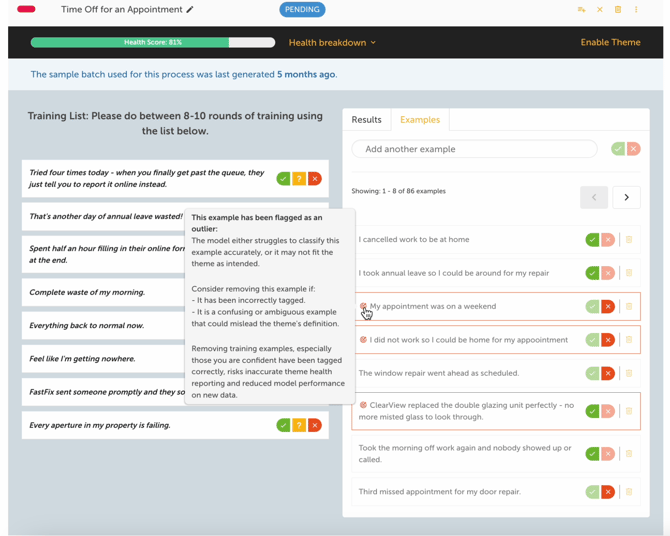This screenshot has width=670, height=536.
Task: Click the X icon in the top toolbar
Action: tap(600, 10)
